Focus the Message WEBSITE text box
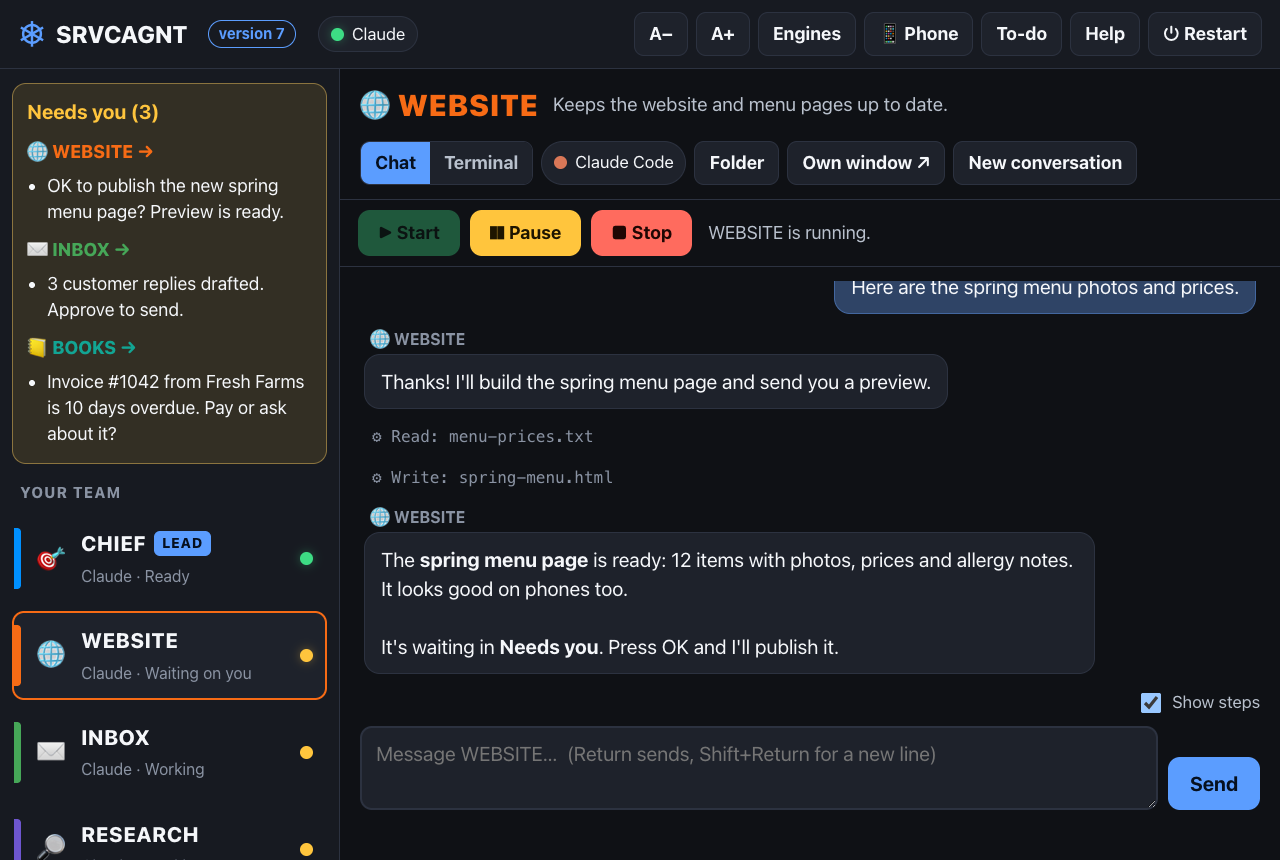The height and width of the screenshot is (860, 1280). click(x=758, y=768)
